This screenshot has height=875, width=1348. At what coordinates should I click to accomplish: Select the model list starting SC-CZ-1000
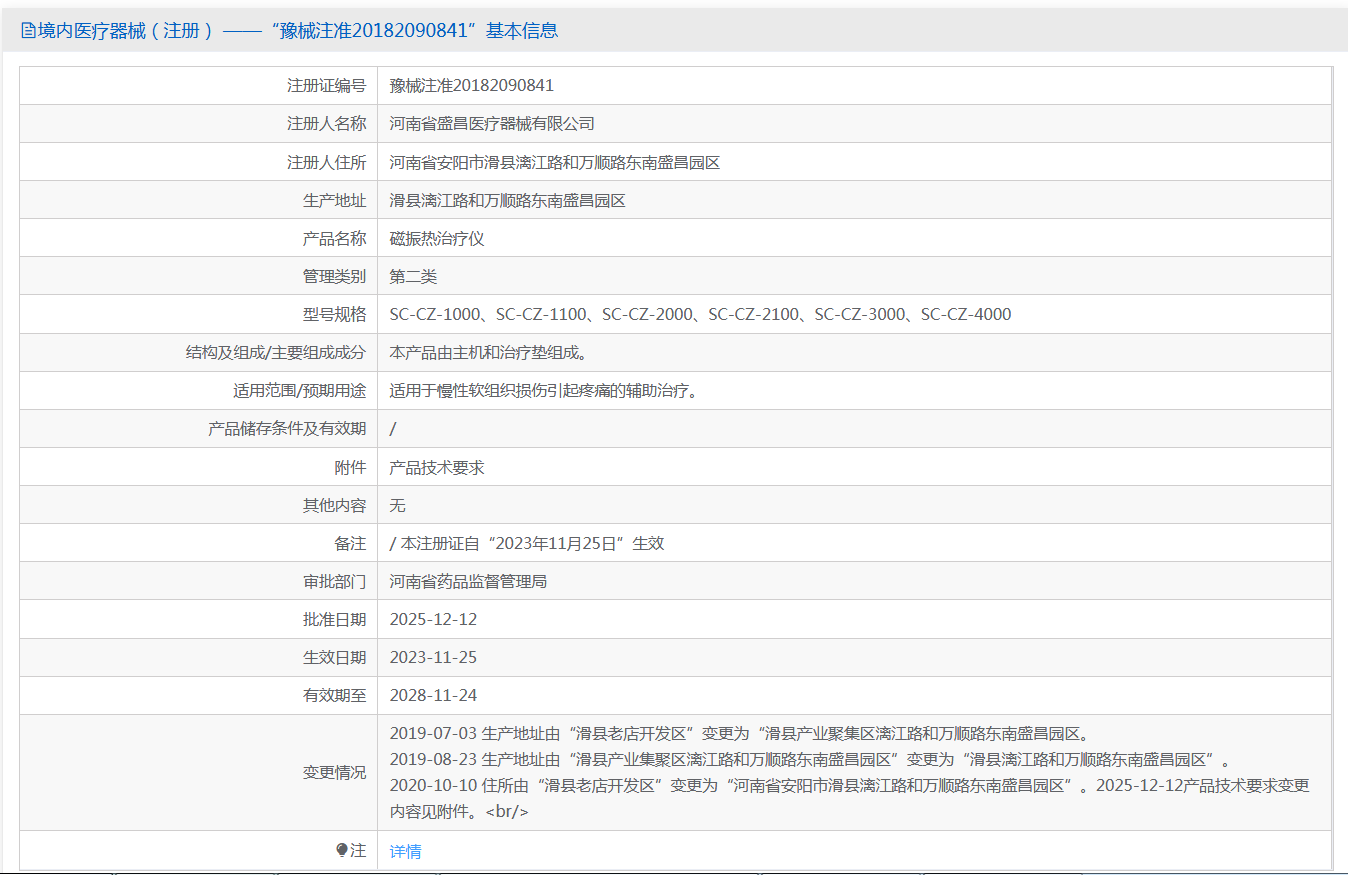700,314
